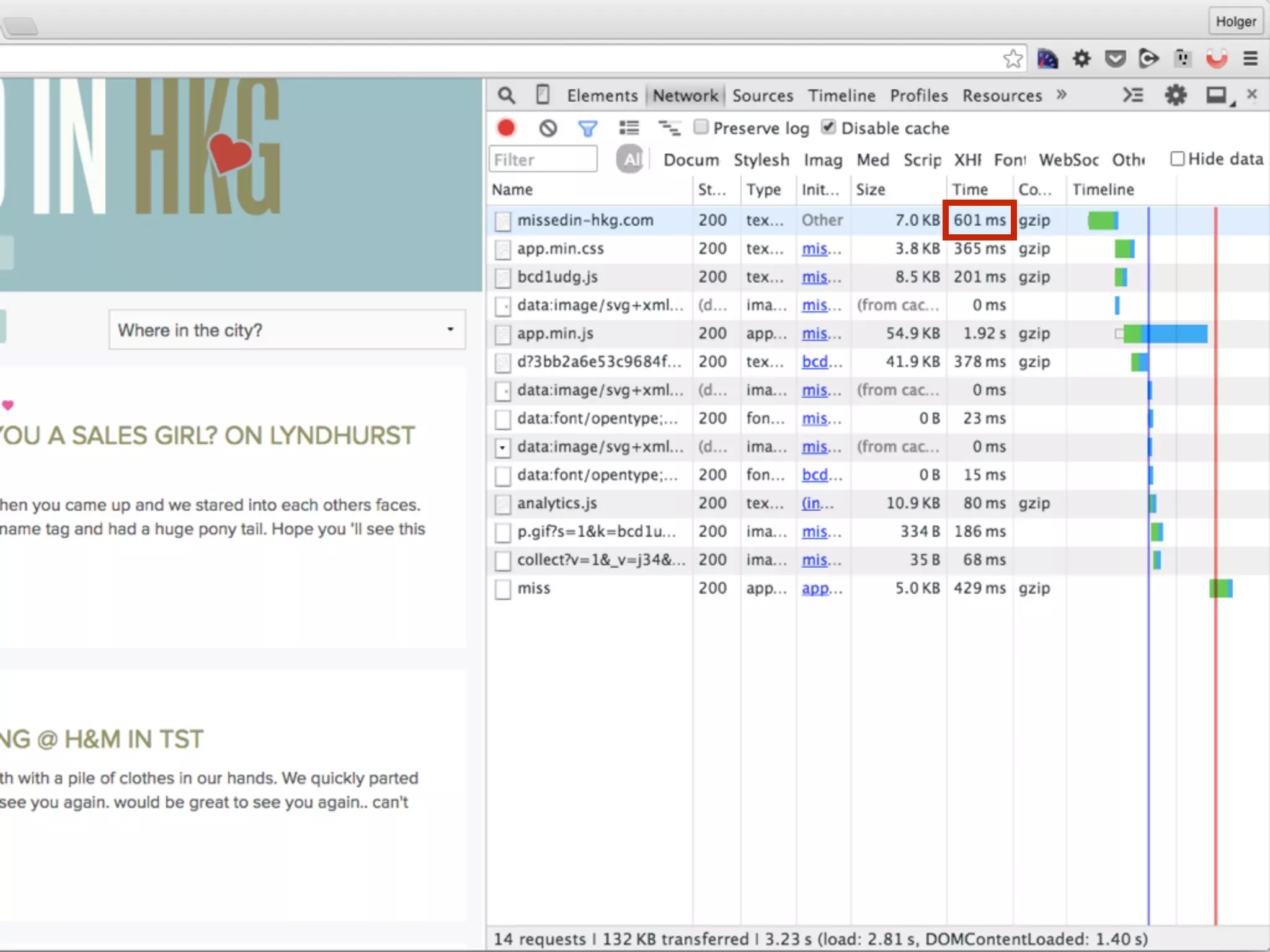Switch to the Timeline tab

coord(841,95)
